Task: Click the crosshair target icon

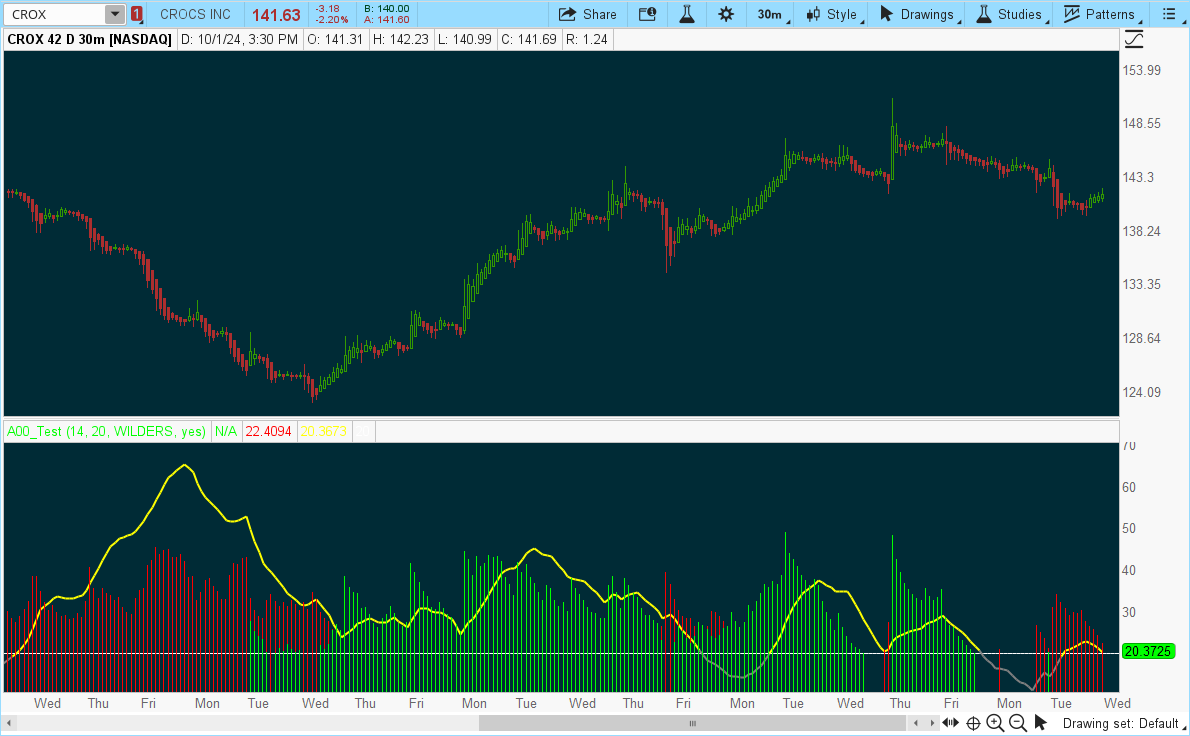Action: (x=974, y=723)
